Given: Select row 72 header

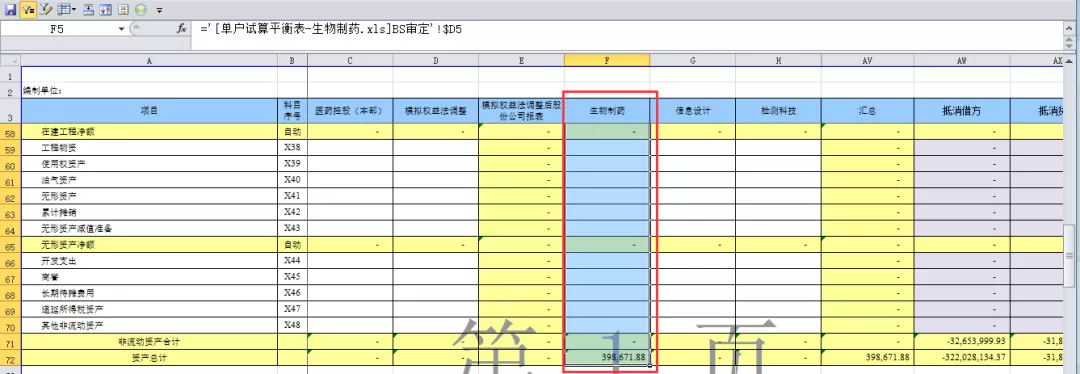Looking at the screenshot, I should pos(10,357).
